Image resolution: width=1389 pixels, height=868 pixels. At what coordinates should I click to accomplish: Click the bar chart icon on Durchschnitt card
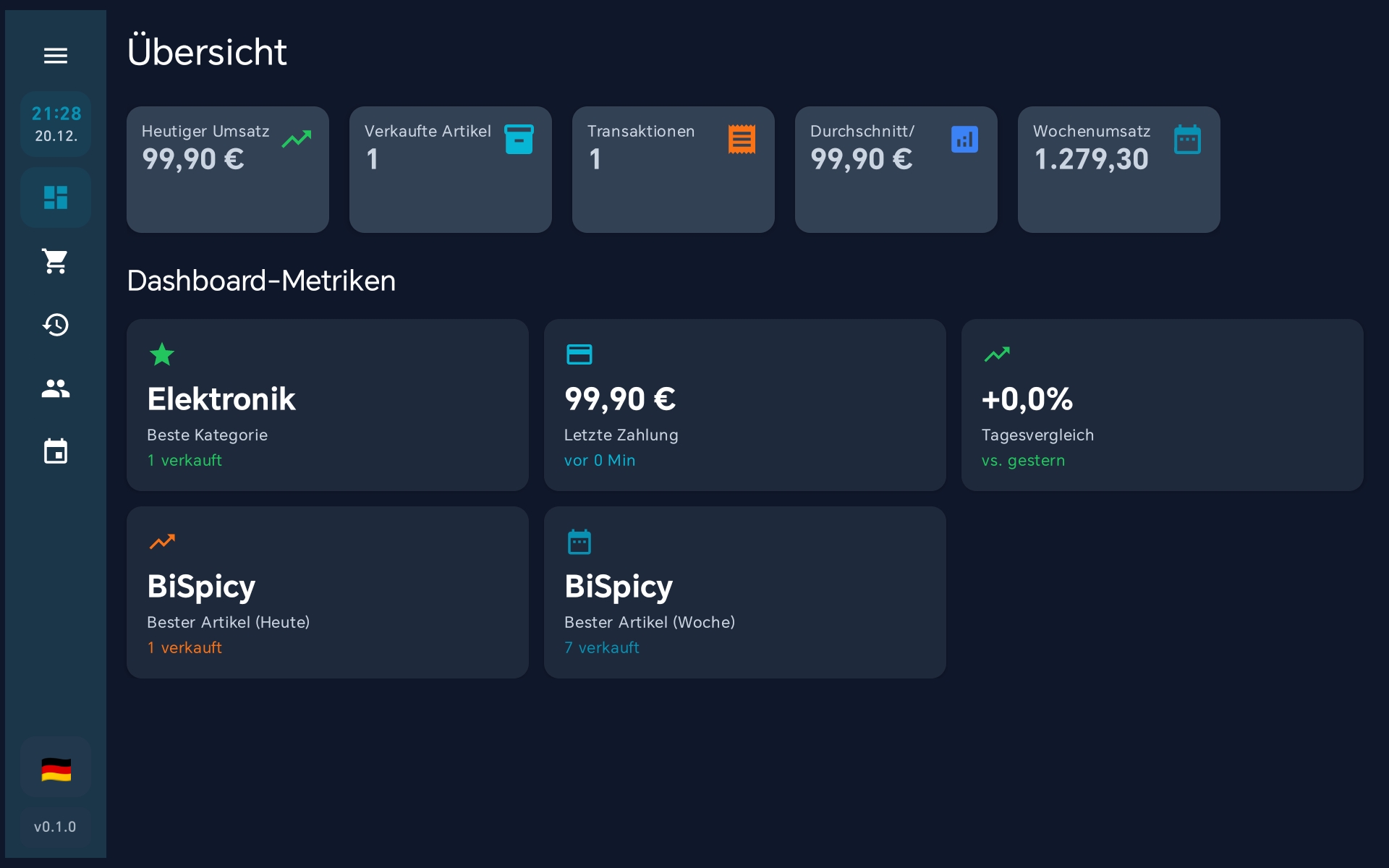(964, 138)
